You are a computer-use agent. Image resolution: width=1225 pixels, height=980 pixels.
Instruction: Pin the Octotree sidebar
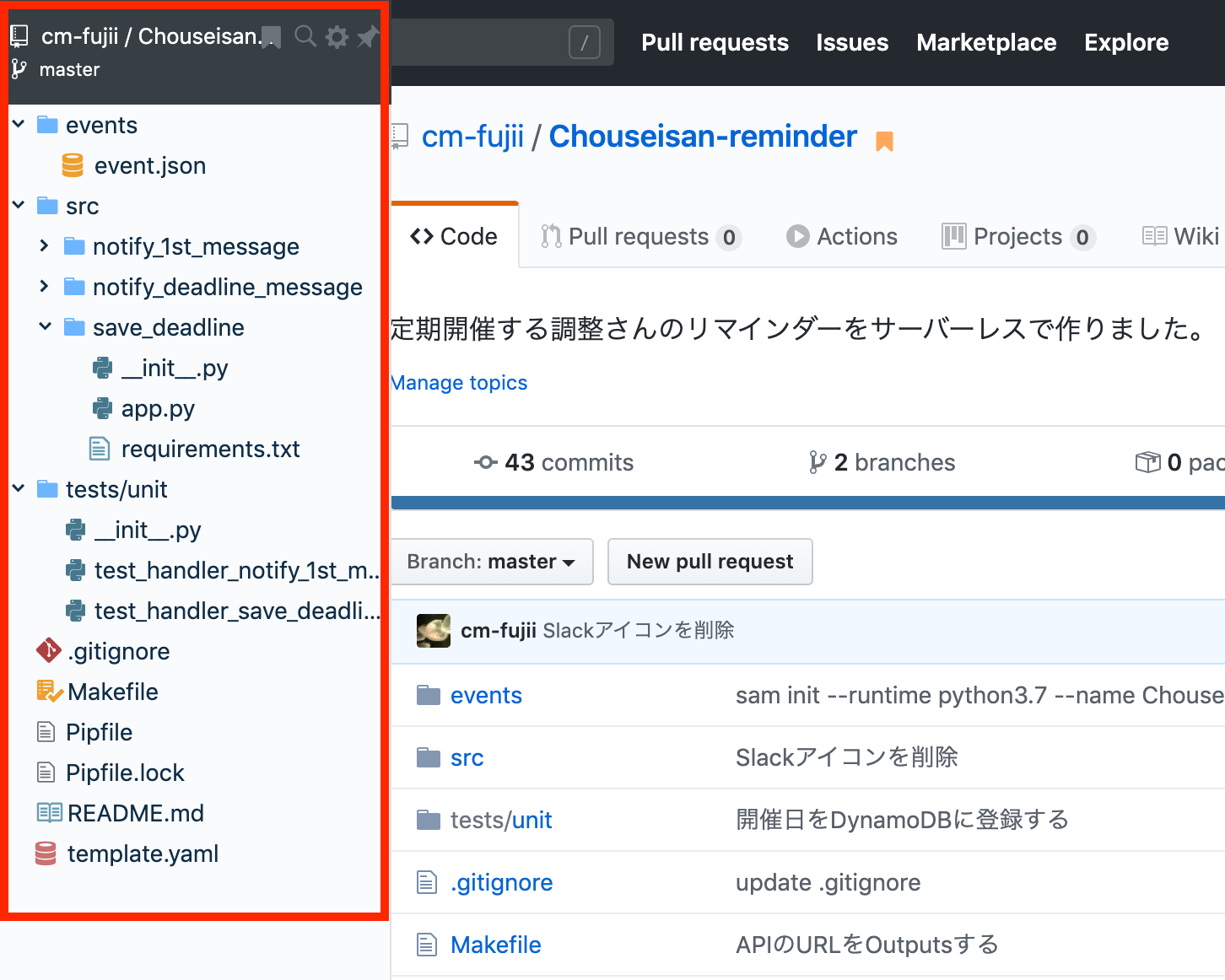[x=366, y=37]
